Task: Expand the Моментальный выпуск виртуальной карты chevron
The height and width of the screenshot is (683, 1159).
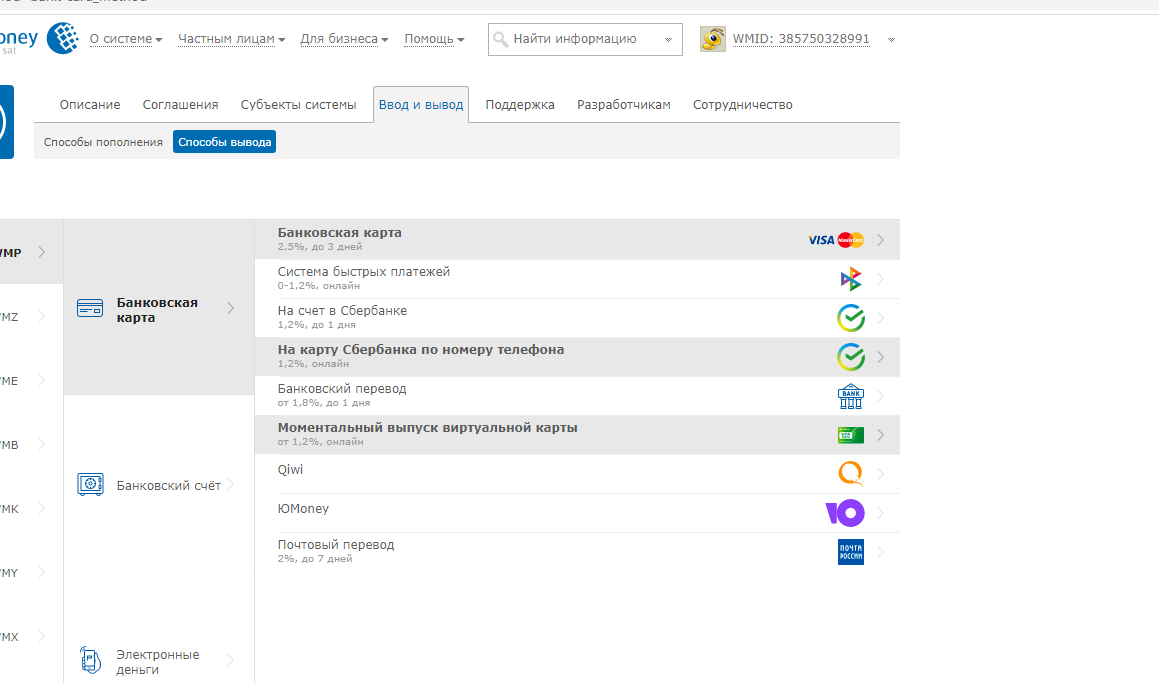Action: click(880, 435)
